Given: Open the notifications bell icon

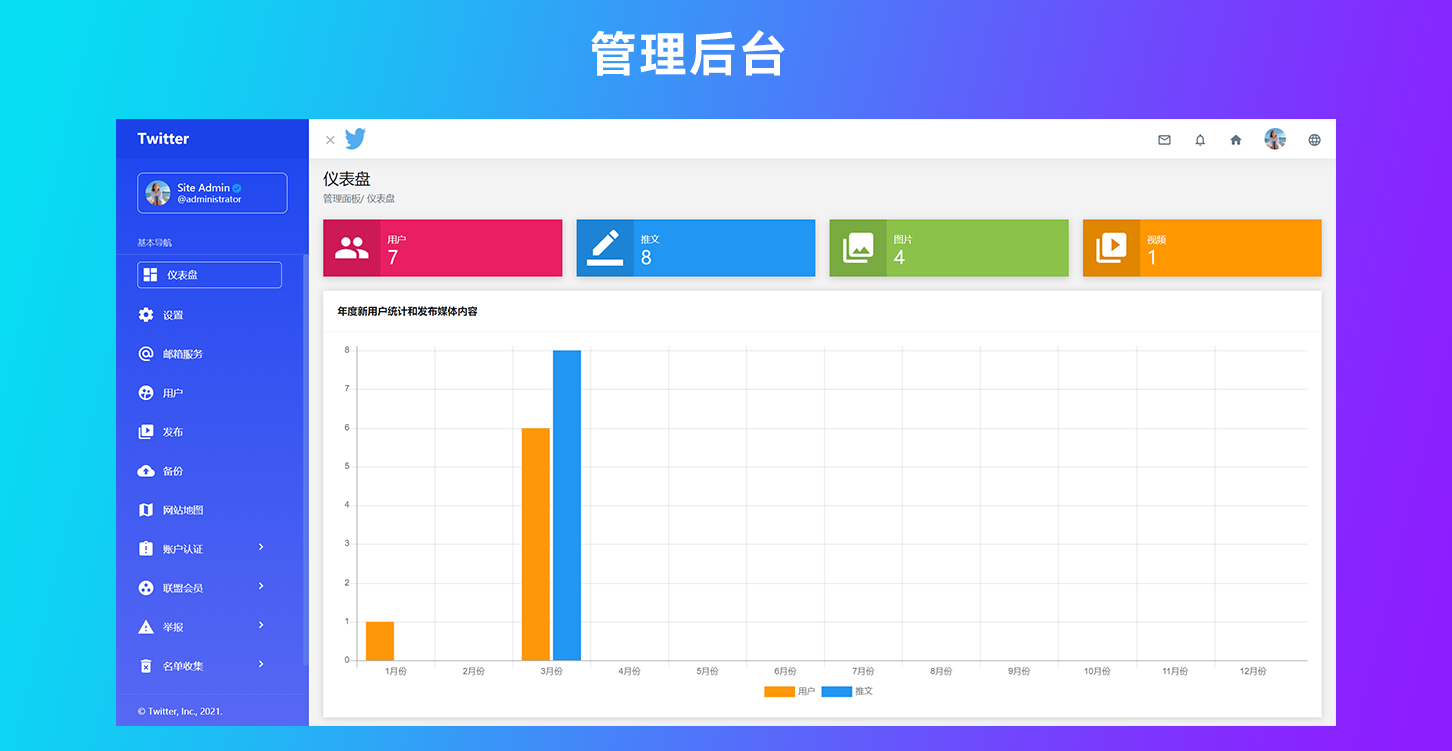Looking at the screenshot, I should 1200,140.
